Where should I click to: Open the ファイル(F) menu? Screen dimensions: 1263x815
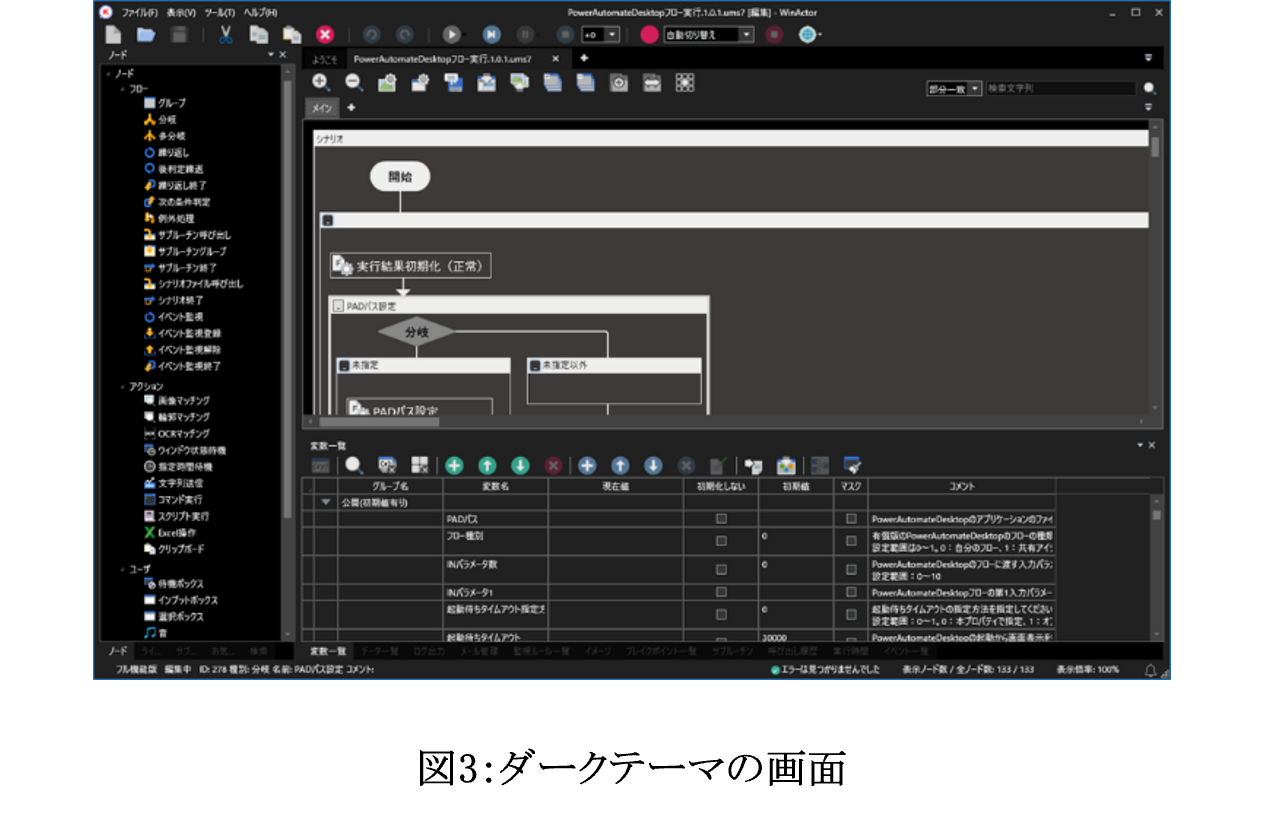(140, 12)
